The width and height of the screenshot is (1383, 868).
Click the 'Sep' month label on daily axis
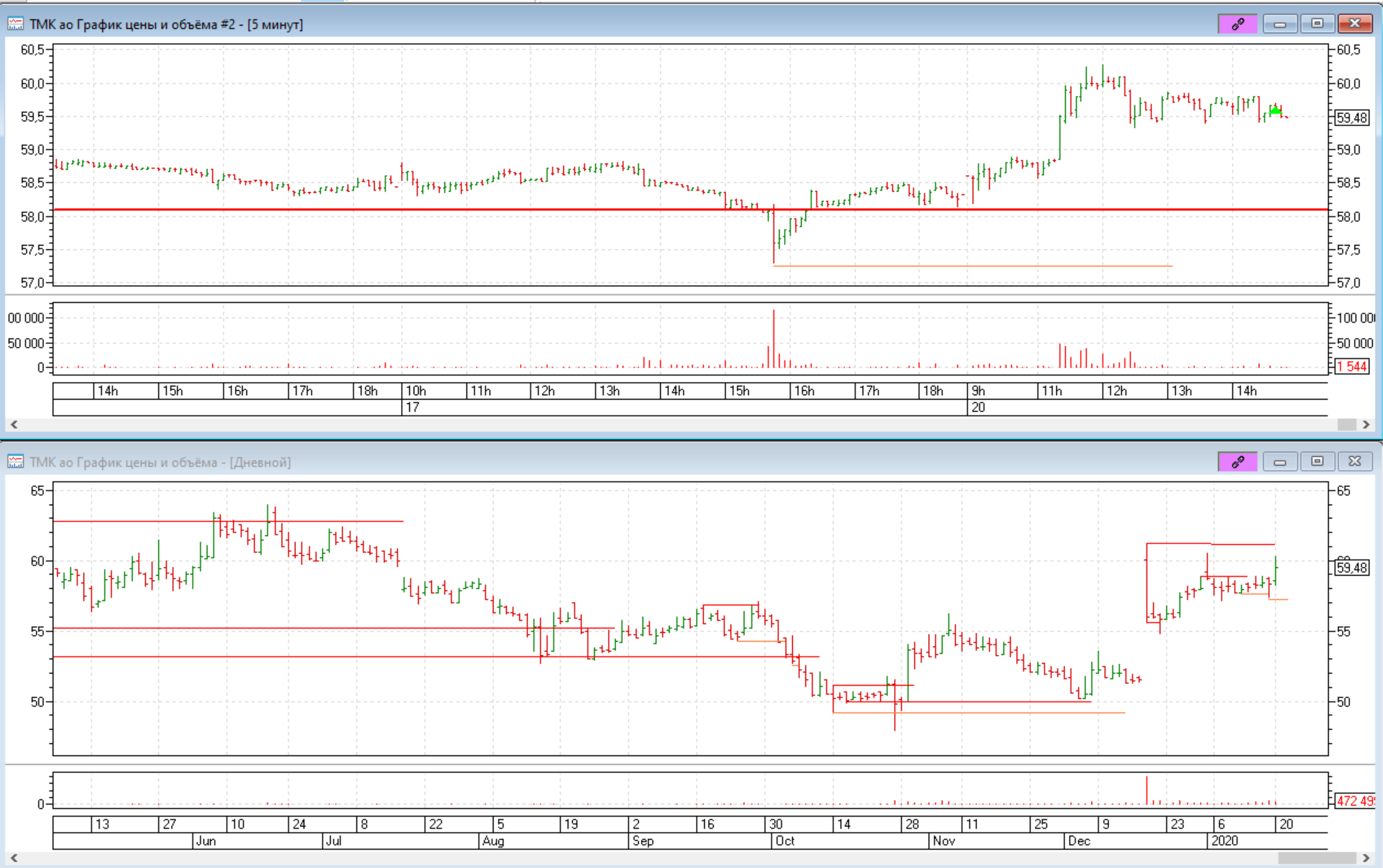643,841
